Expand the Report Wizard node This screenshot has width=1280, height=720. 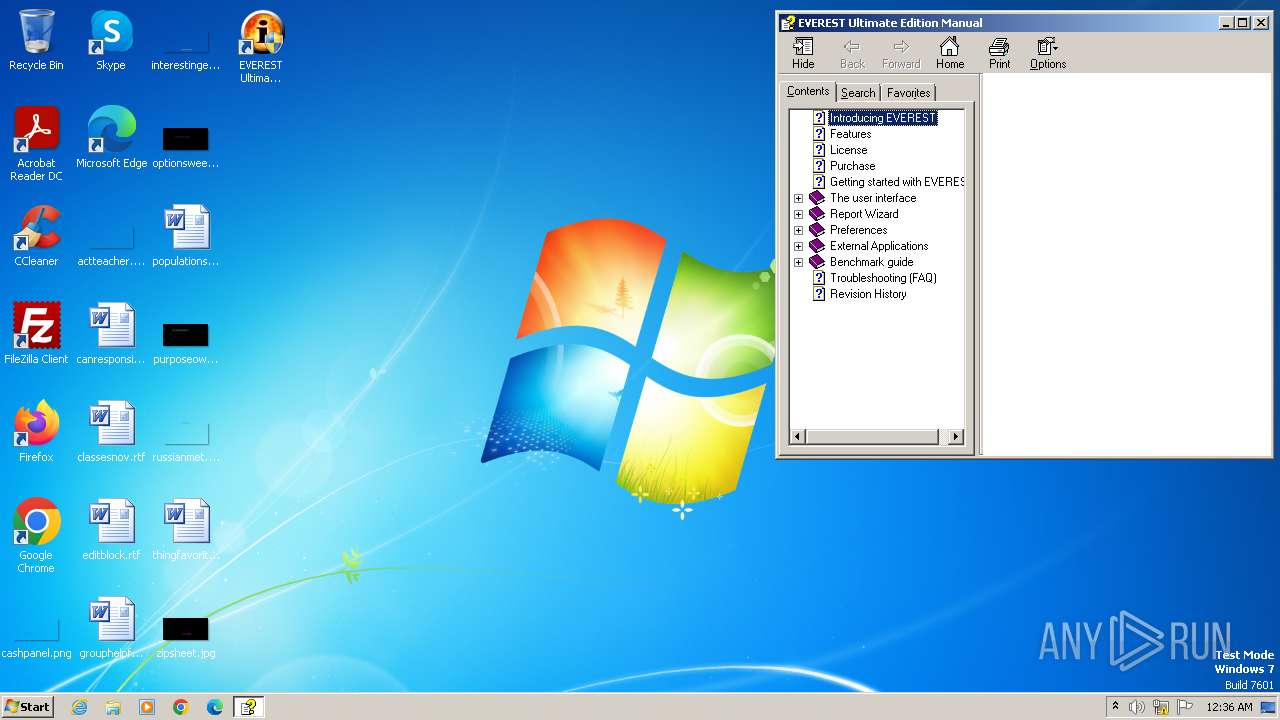(798, 214)
